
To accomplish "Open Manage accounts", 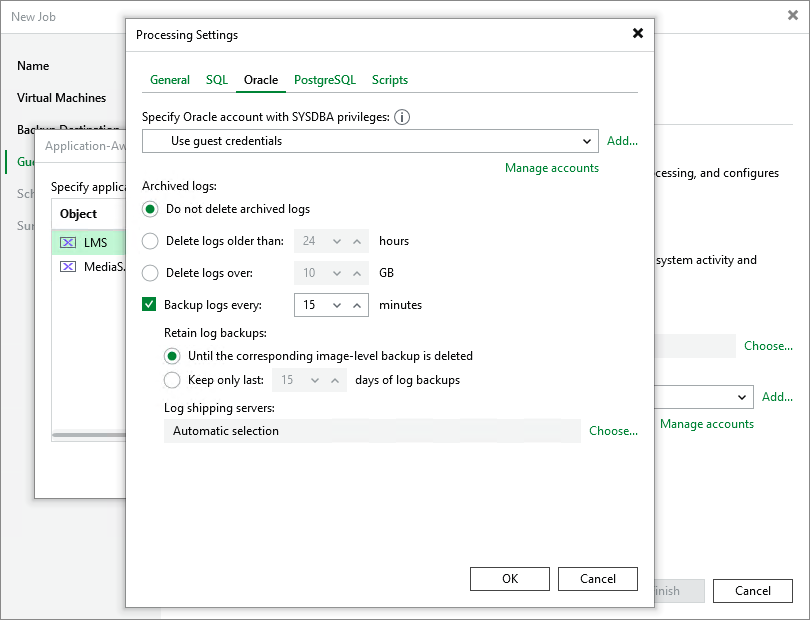I will pyautogui.click(x=551, y=168).
